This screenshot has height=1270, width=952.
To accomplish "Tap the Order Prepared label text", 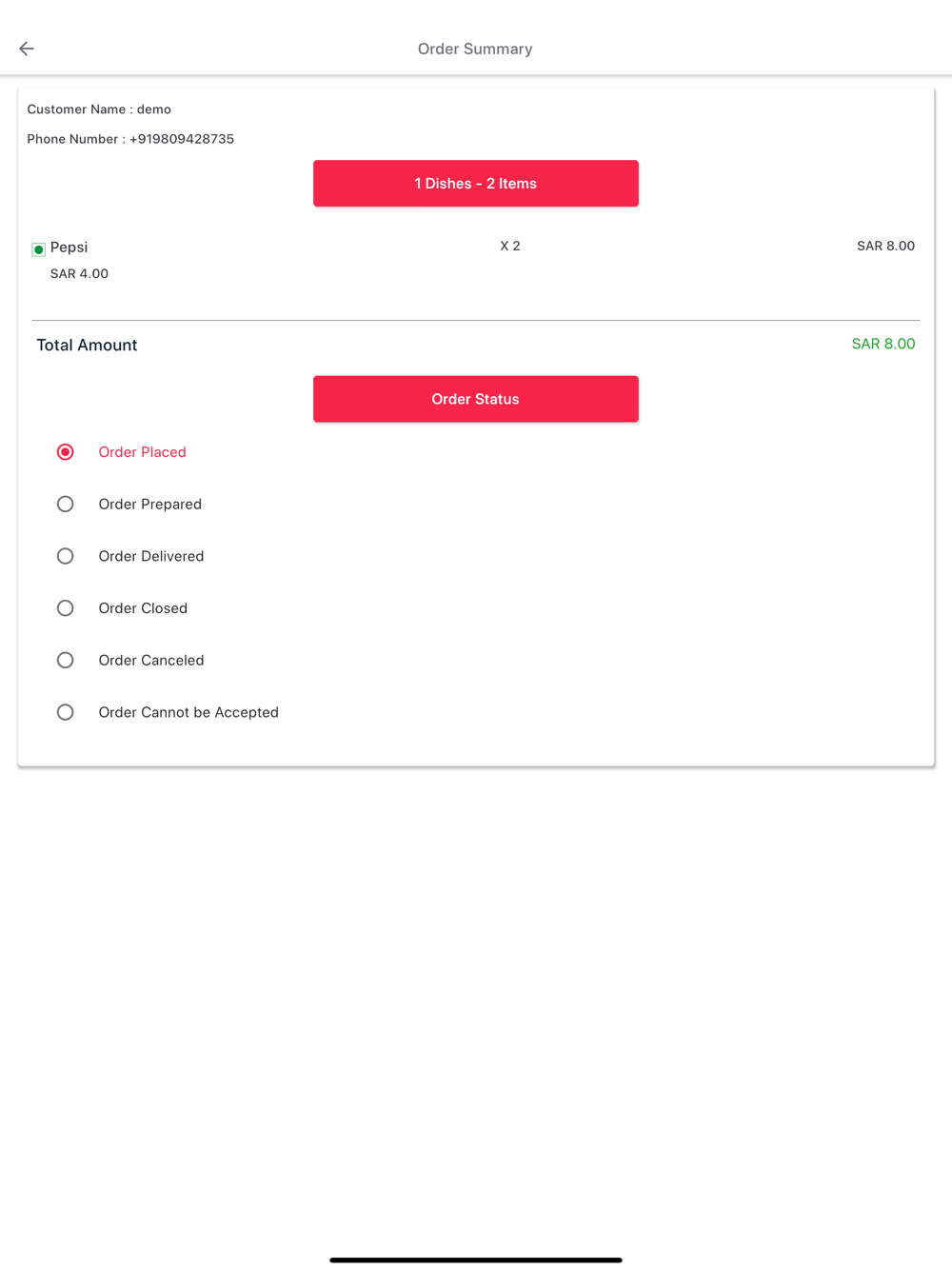I will pos(150,505).
